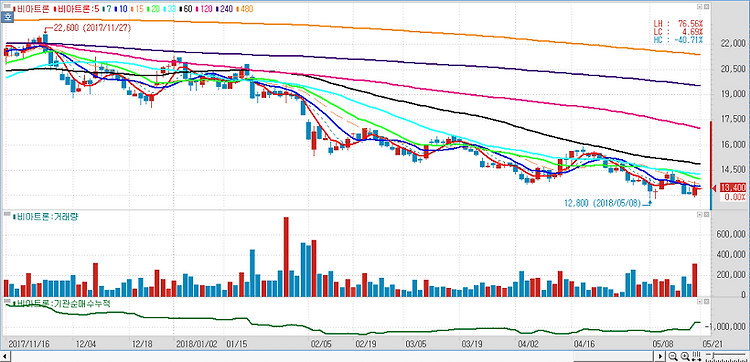Adjust the chart zoom slider handle
The image size is (750, 362).
point(712,356)
